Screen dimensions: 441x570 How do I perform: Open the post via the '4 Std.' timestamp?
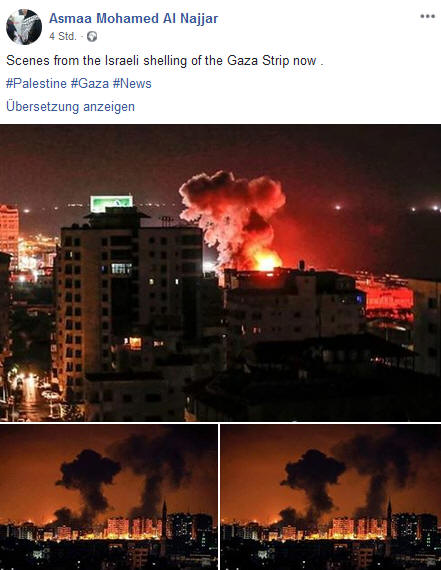(x=63, y=36)
